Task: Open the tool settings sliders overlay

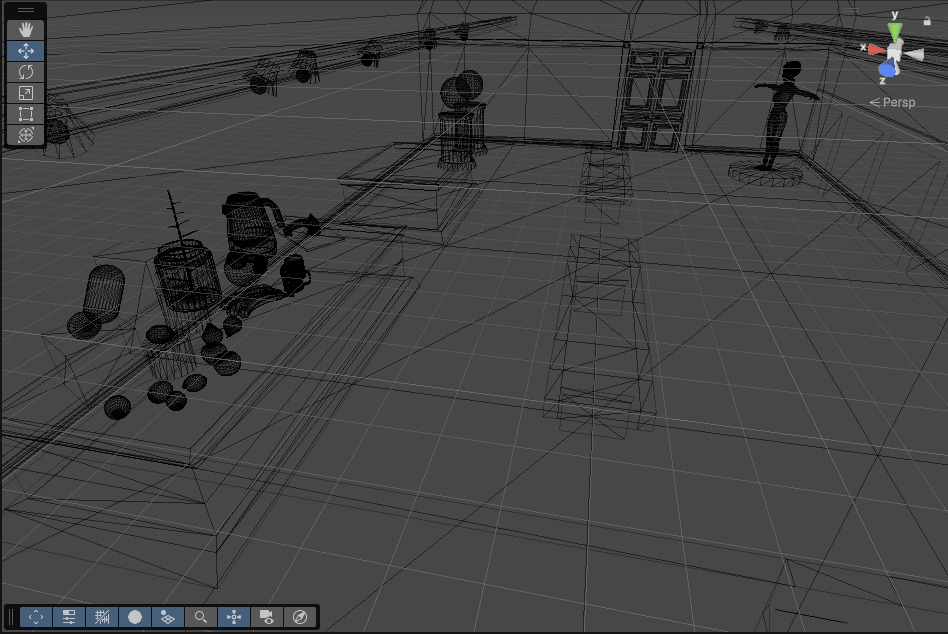Action: coord(69,617)
